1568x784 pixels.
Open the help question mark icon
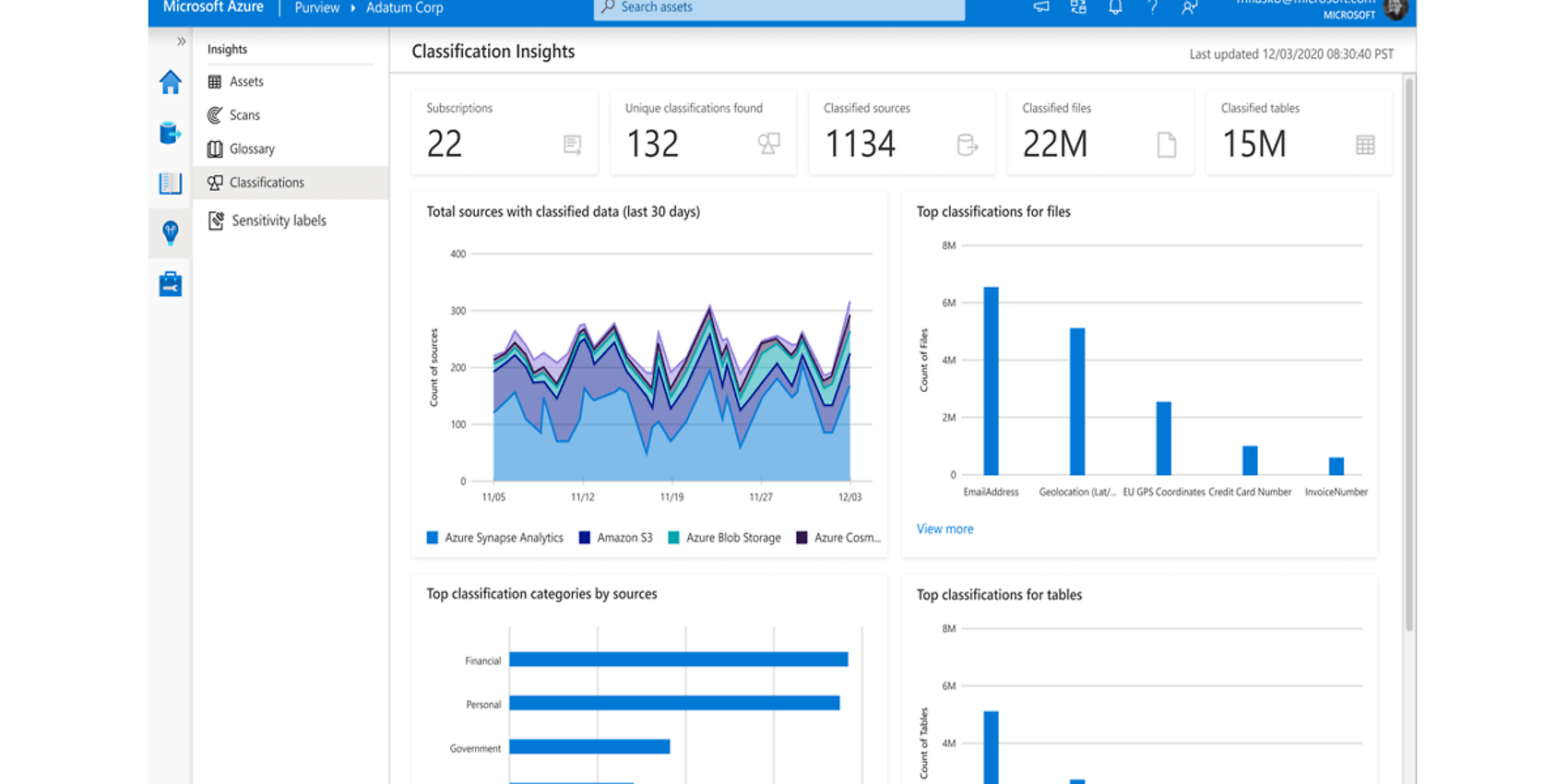[1152, 7]
